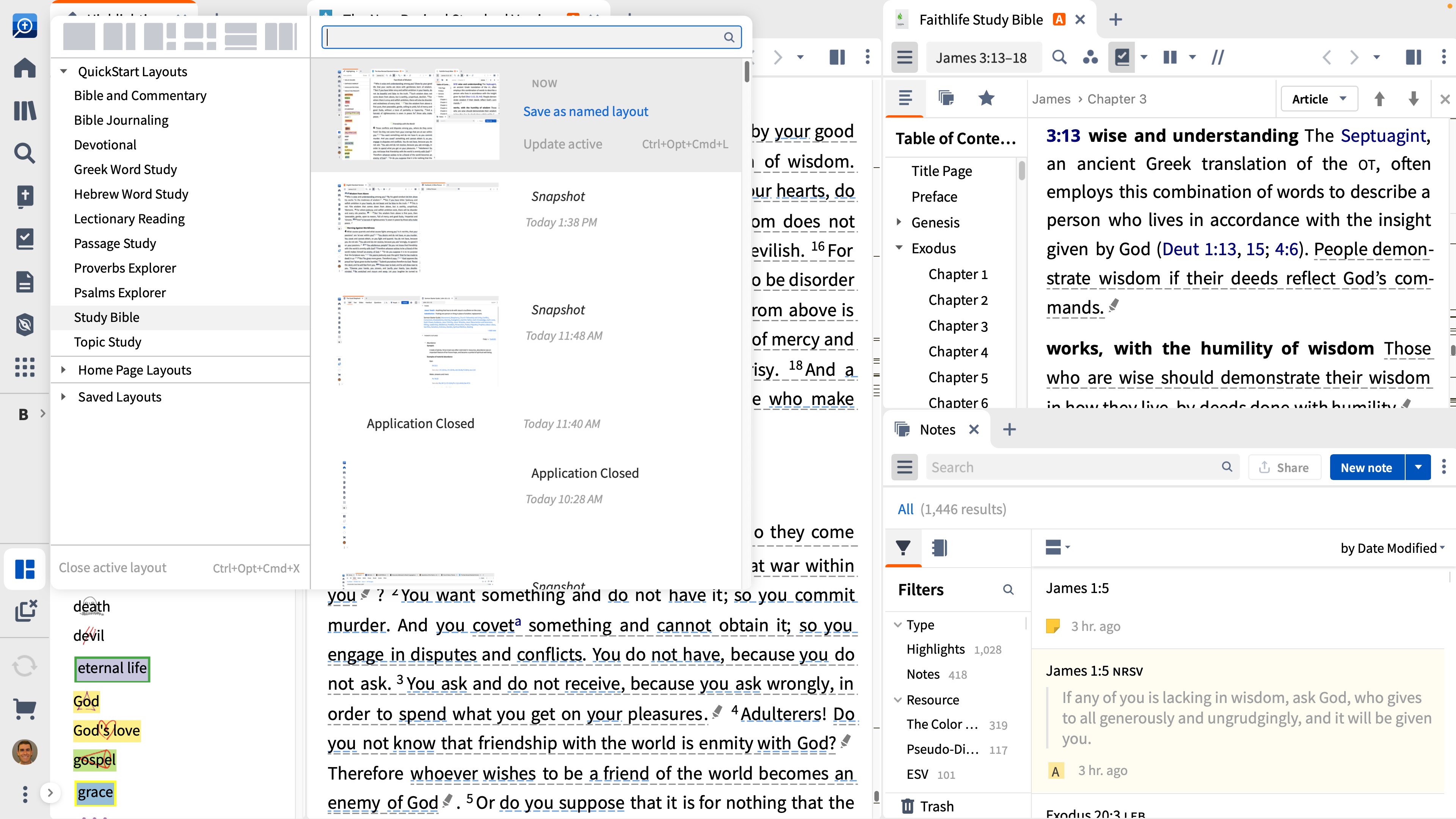Click Save as named layout link

coord(585,111)
